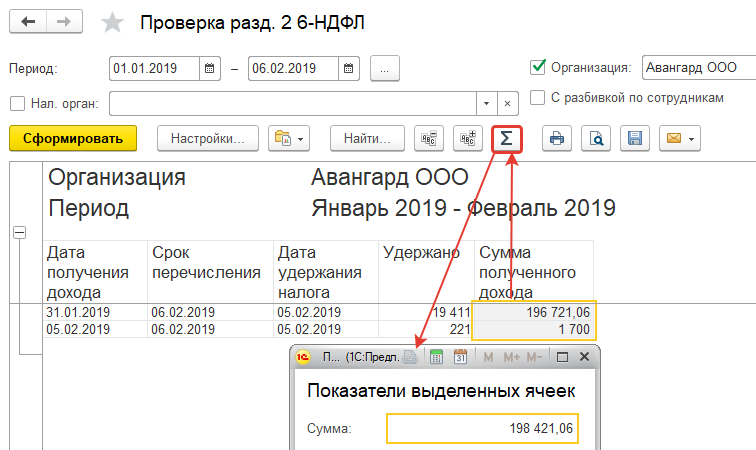Open calendar icon in popup title bar
756x450 pixels.
pyautogui.click(x=461, y=357)
